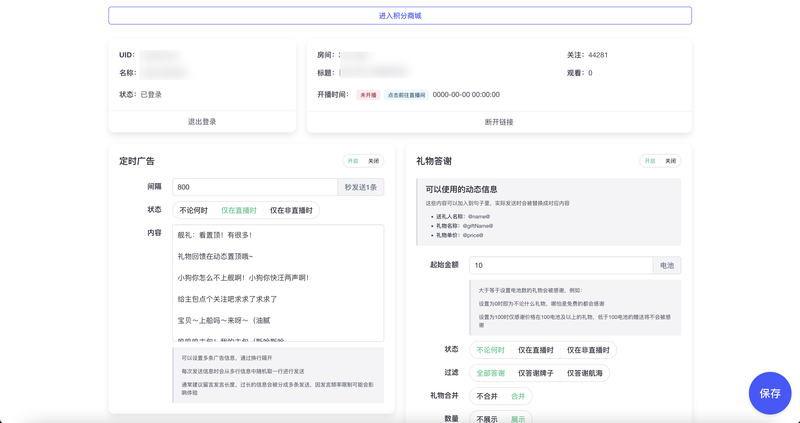Click the ad line starting 宝贝～上船吗
The image size is (800, 423).
tap(223, 321)
